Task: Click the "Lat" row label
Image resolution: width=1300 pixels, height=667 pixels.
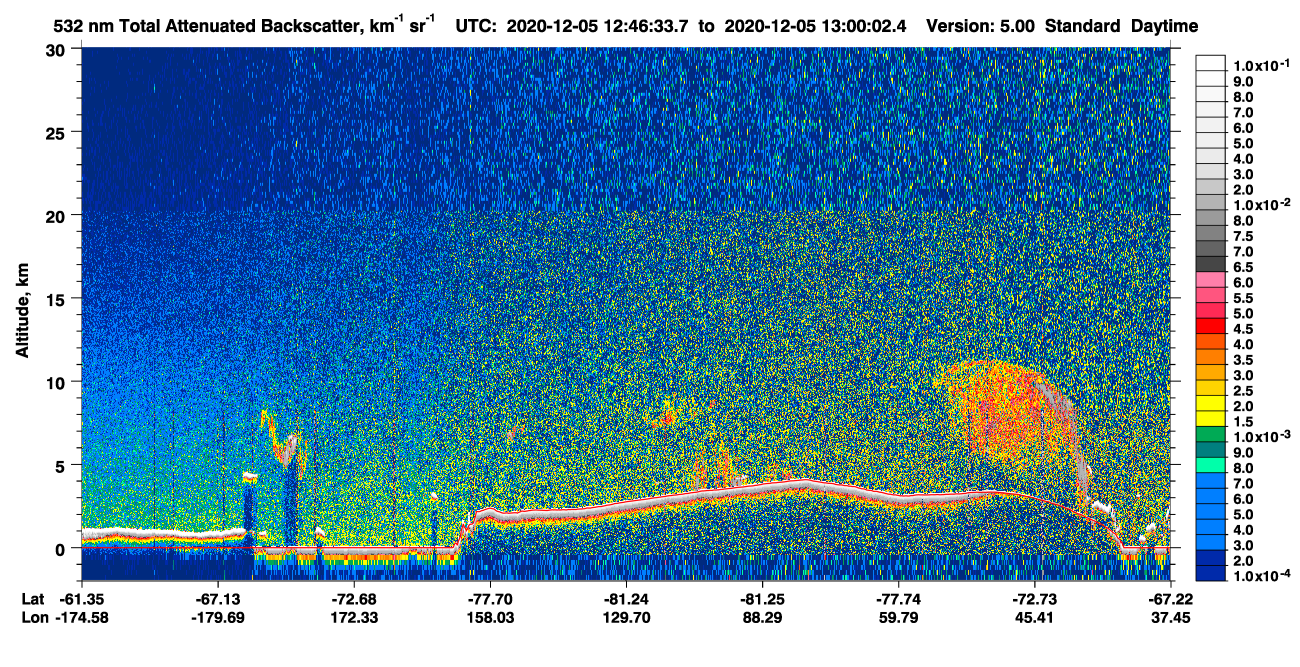Action: click(32, 598)
